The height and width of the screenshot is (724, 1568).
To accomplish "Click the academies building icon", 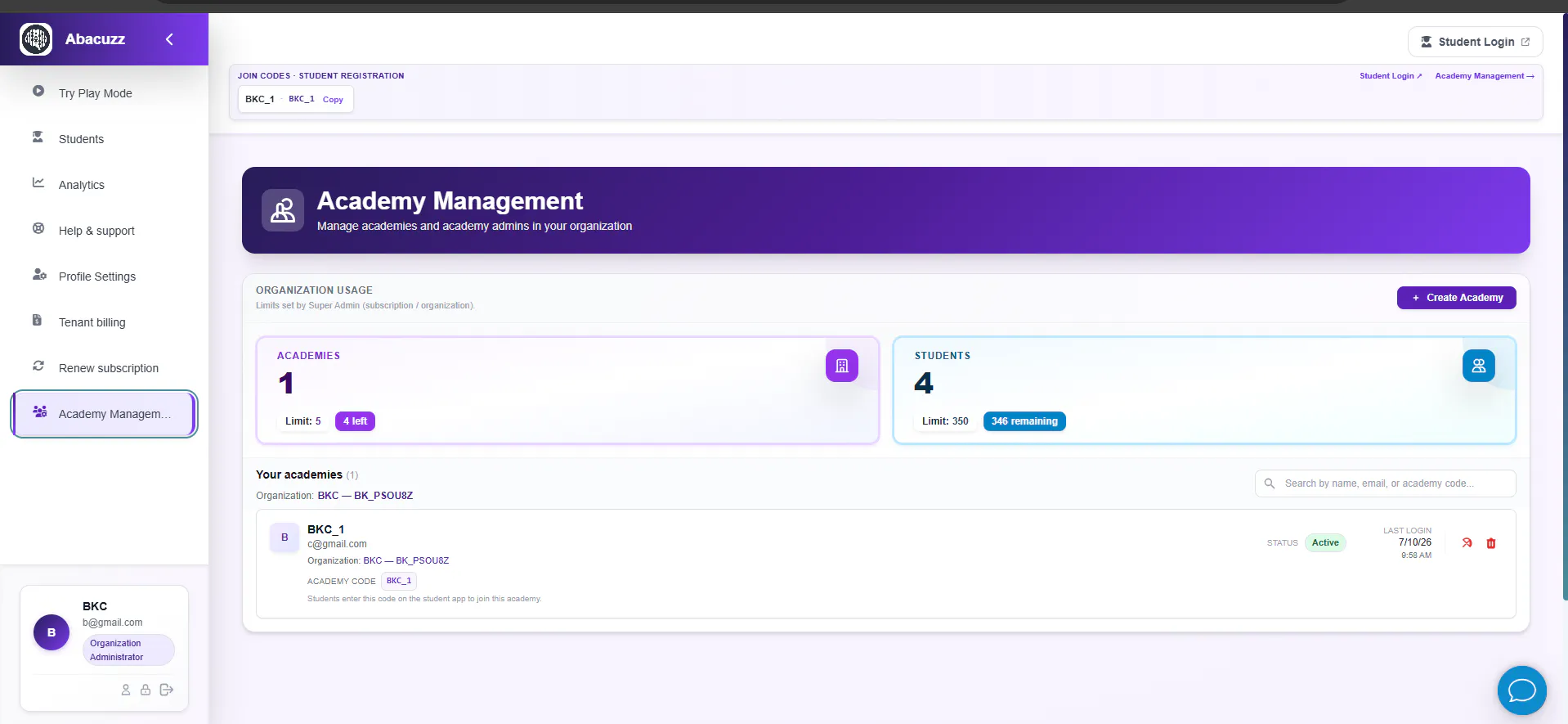I will (x=841, y=366).
